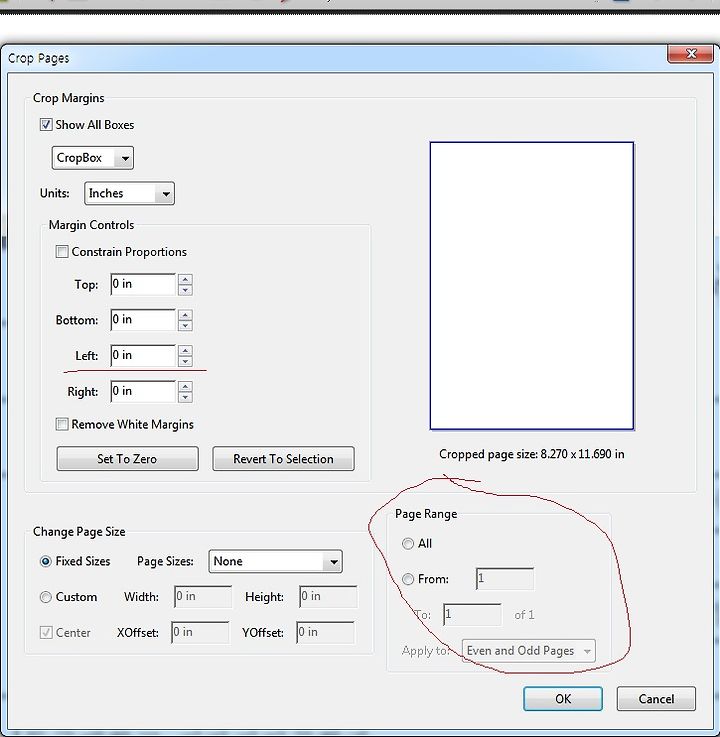Select the From page range radio button
The height and width of the screenshot is (737, 720).
pyautogui.click(x=408, y=579)
